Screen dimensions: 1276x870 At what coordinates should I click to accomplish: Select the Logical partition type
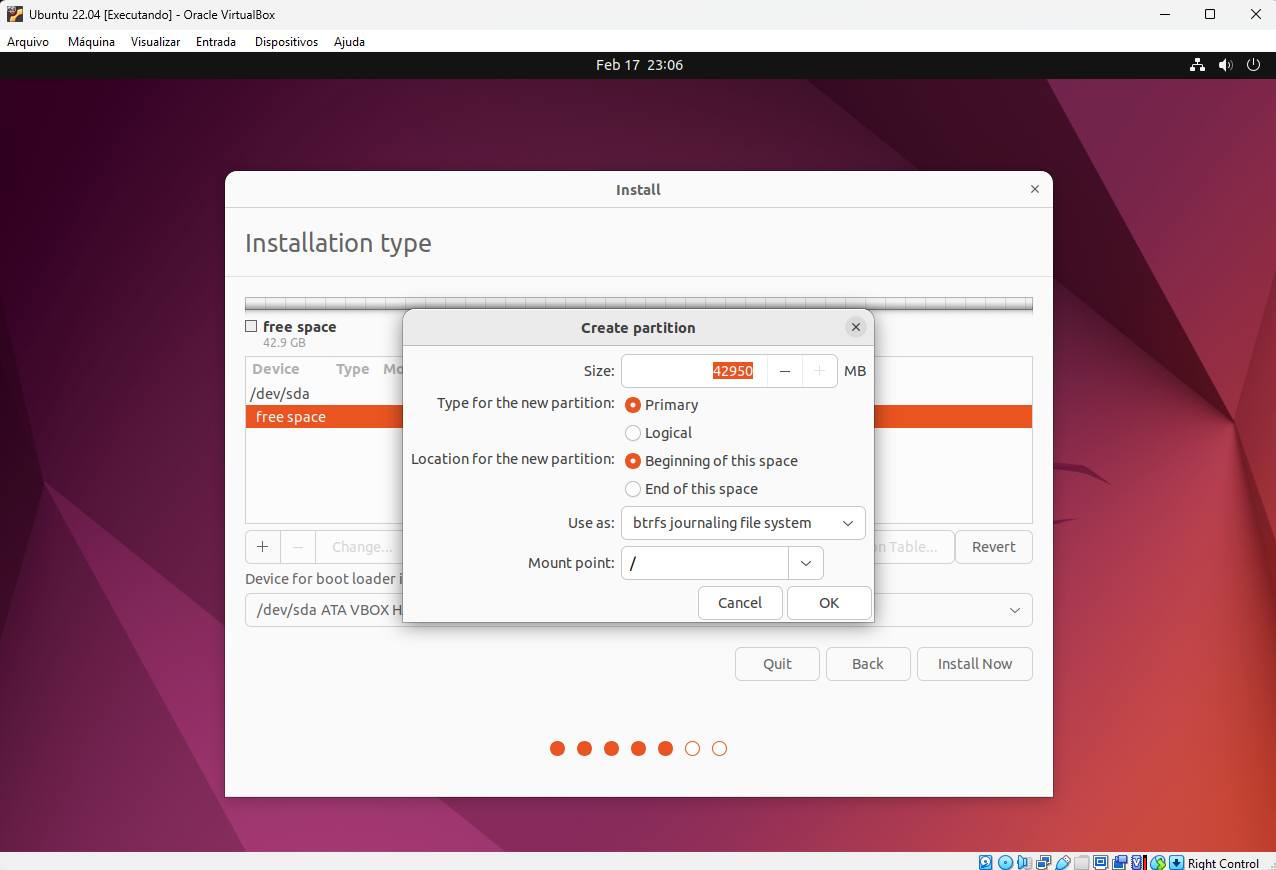click(633, 433)
